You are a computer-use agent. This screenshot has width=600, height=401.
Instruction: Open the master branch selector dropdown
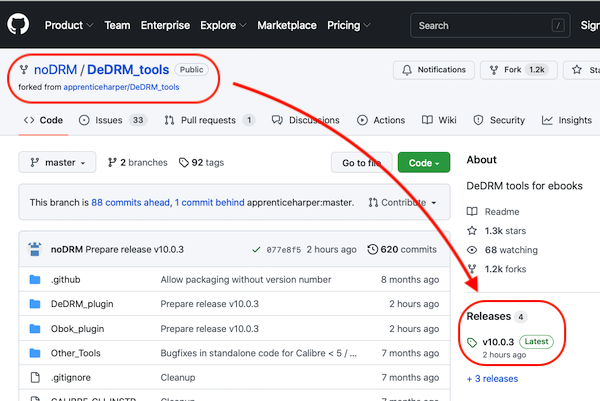57,163
